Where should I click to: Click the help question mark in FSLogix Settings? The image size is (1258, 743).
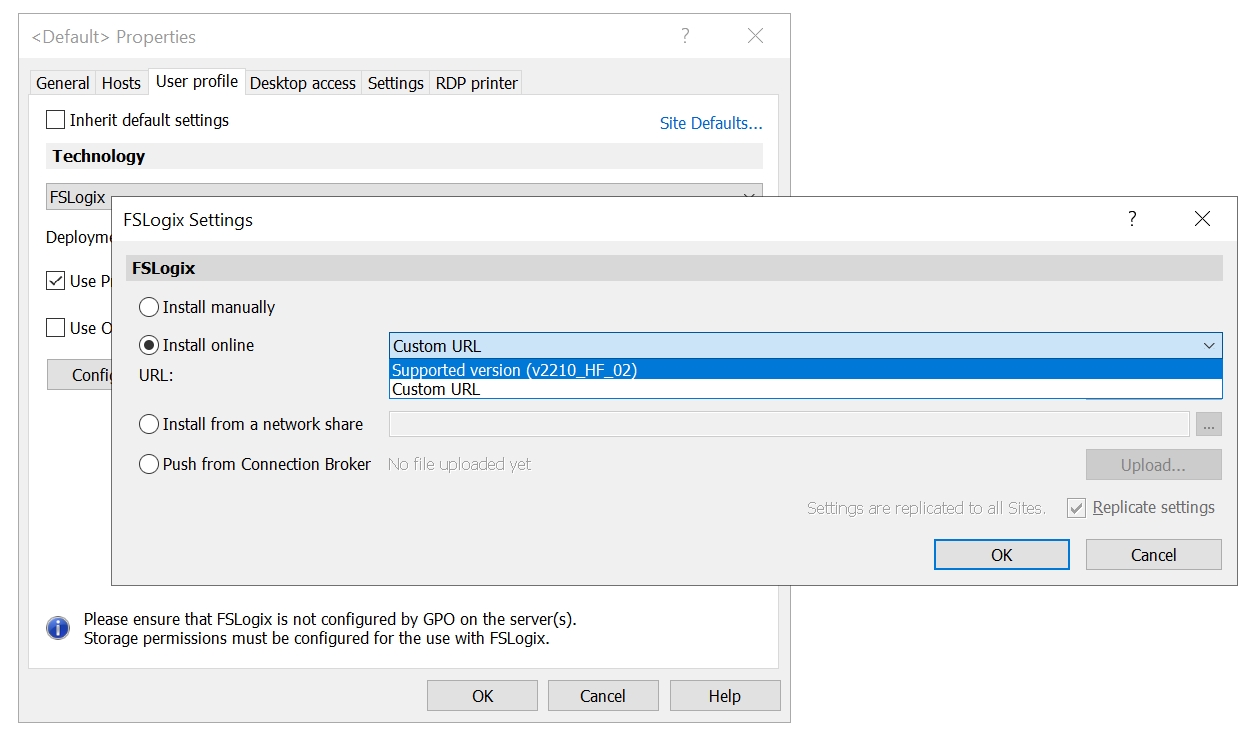(x=1132, y=219)
